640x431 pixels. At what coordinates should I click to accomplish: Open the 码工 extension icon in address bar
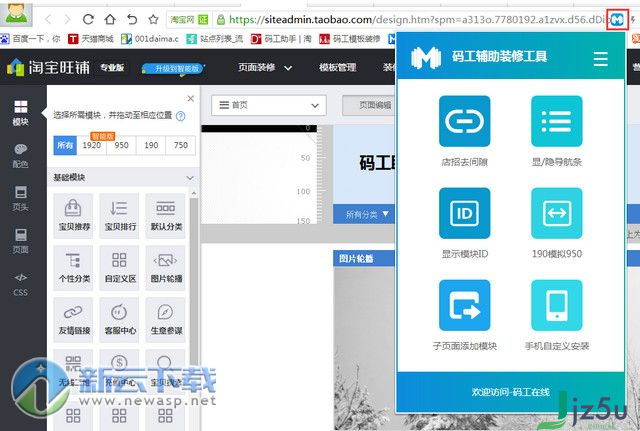coord(617,19)
